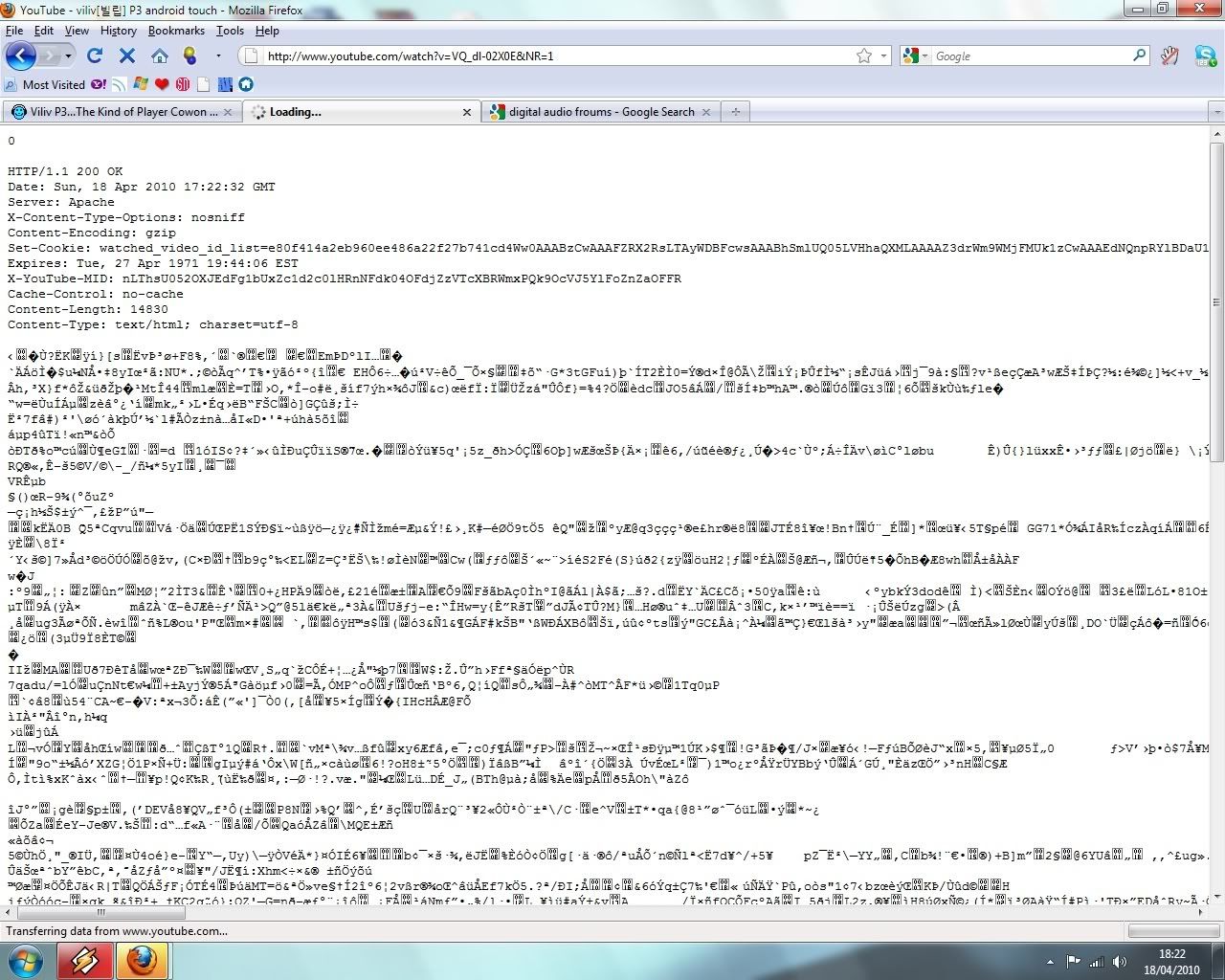Open the blue striped bookmark icon

[224, 84]
